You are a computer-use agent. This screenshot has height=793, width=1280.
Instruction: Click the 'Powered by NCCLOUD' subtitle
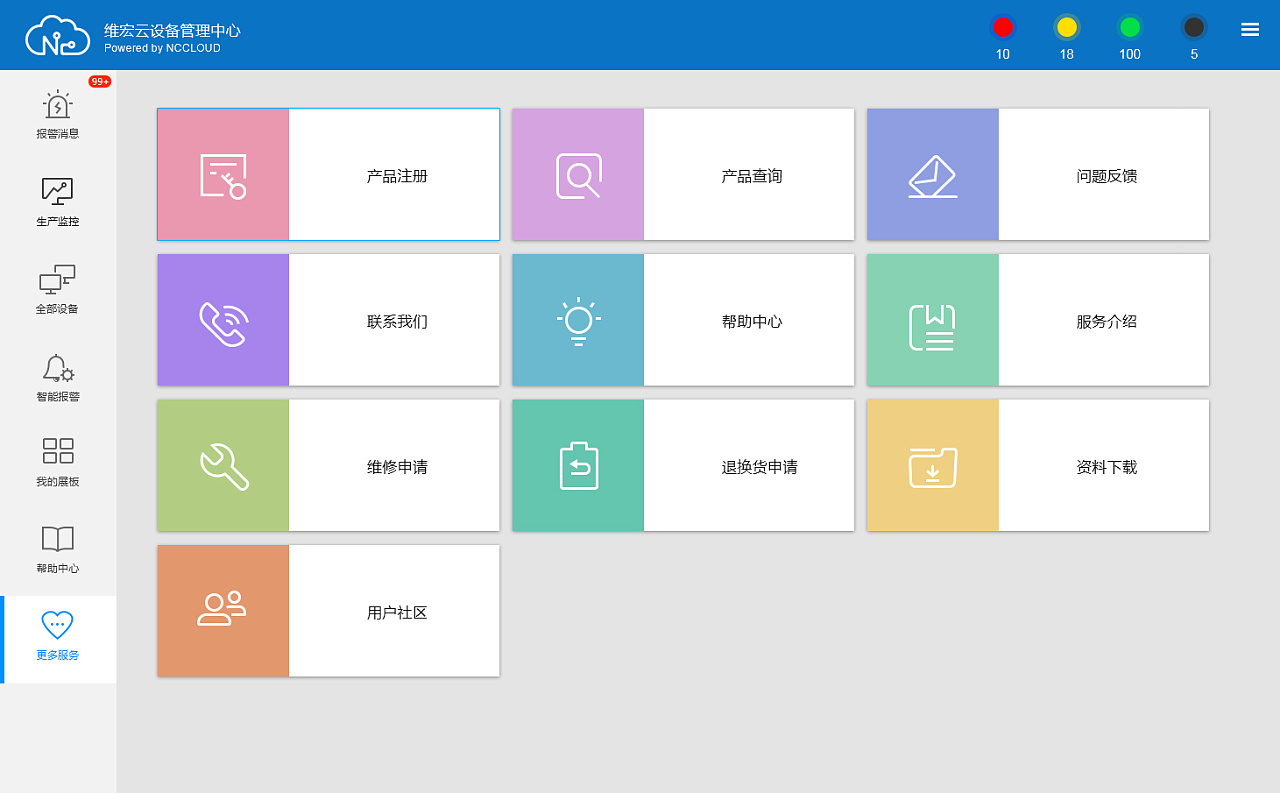[163, 48]
